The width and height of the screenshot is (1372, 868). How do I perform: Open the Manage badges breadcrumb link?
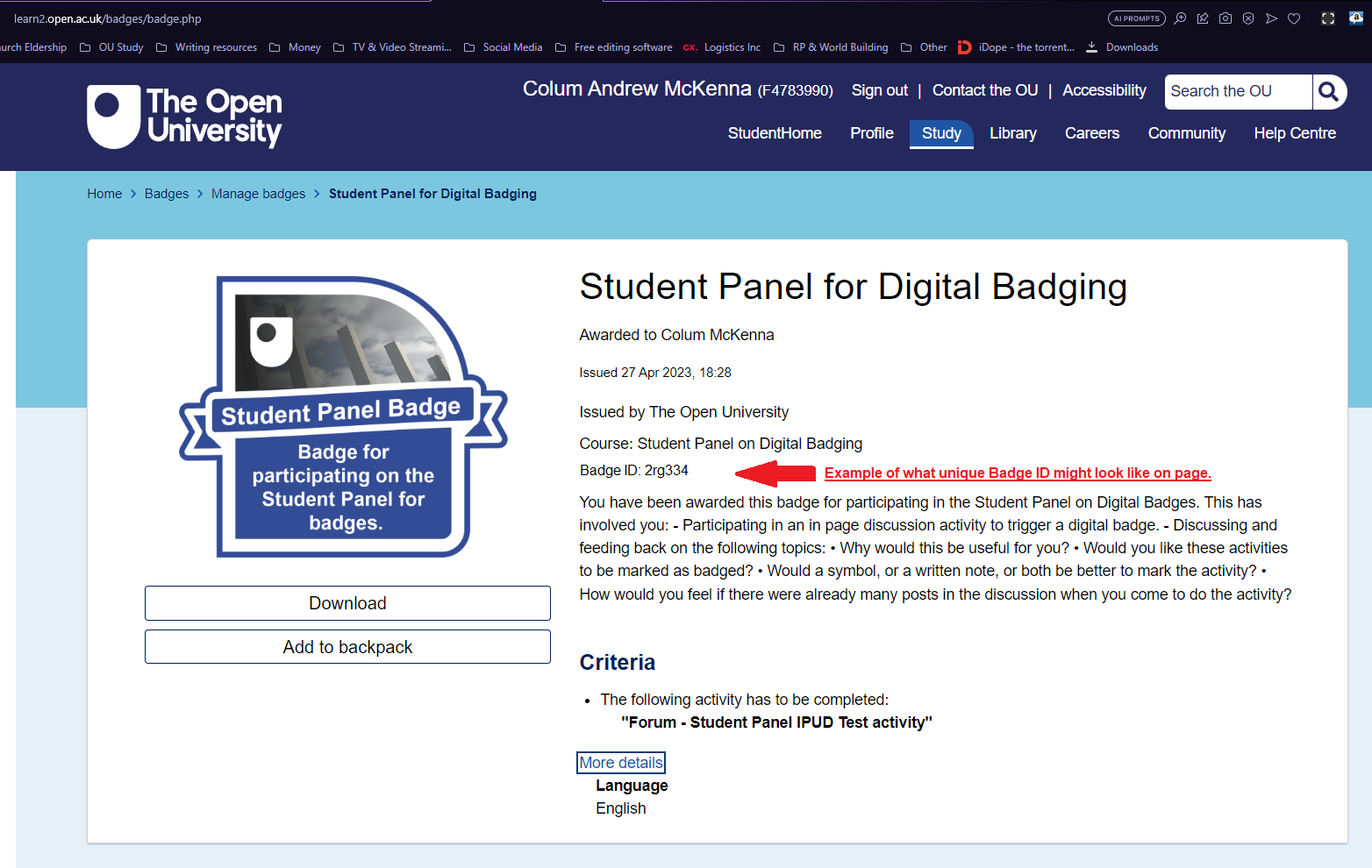[259, 194]
